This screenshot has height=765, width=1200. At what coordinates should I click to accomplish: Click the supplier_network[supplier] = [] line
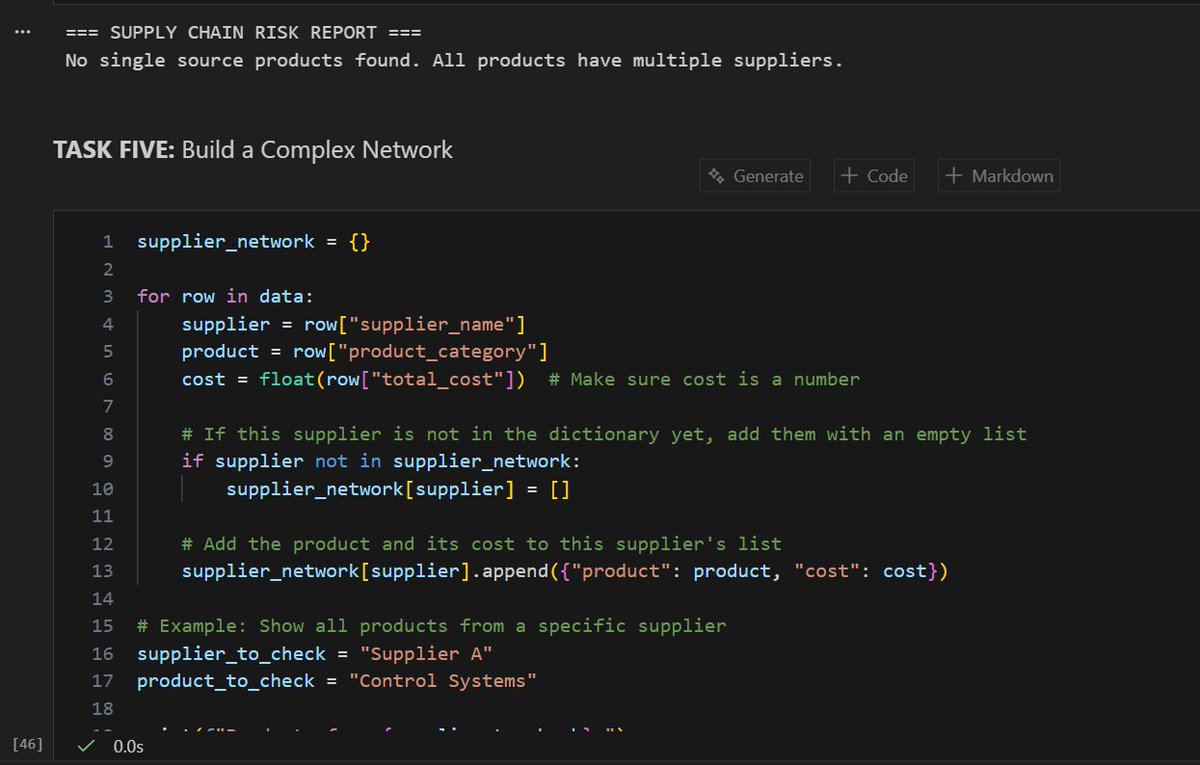click(x=399, y=489)
